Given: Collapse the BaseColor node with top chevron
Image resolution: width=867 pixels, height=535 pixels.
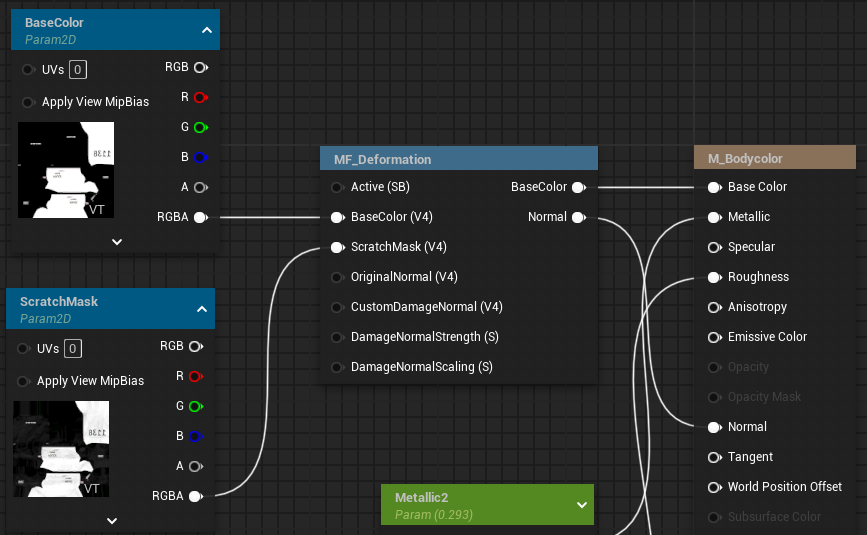Looking at the screenshot, I should (207, 30).
